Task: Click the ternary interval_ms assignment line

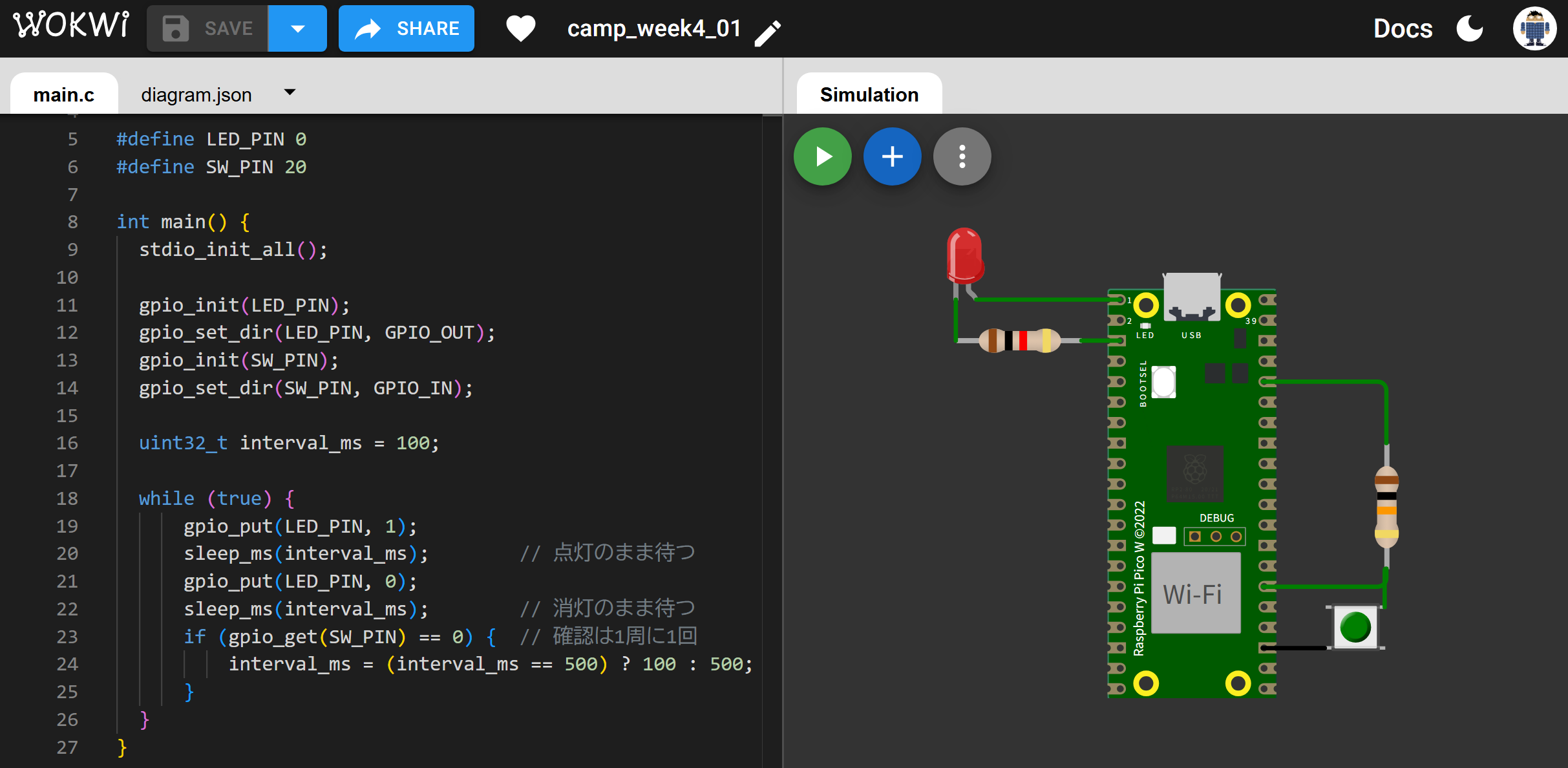Action: pyautogui.click(x=491, y=664)
